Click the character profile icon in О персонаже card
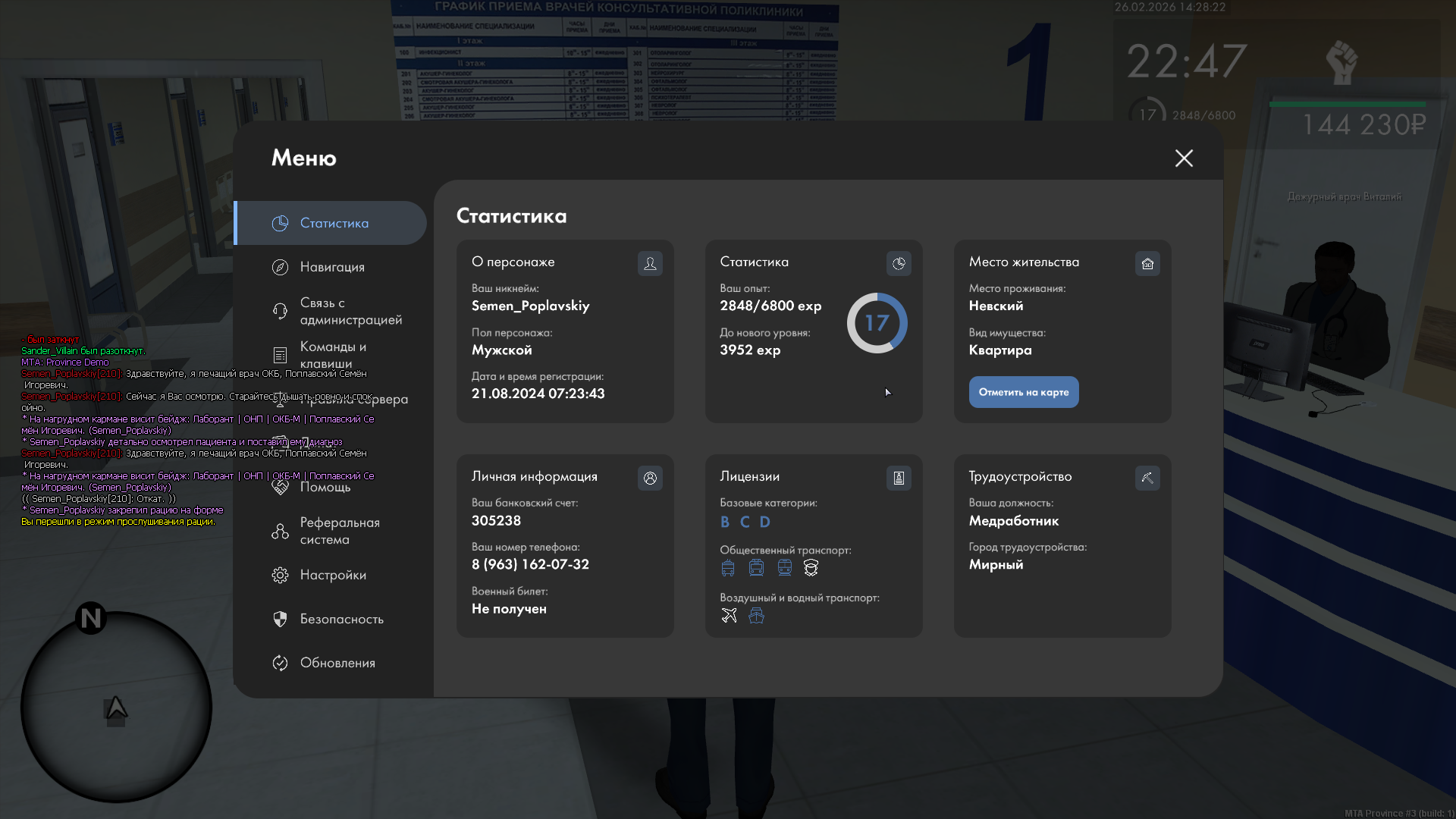 pos(650,263)
